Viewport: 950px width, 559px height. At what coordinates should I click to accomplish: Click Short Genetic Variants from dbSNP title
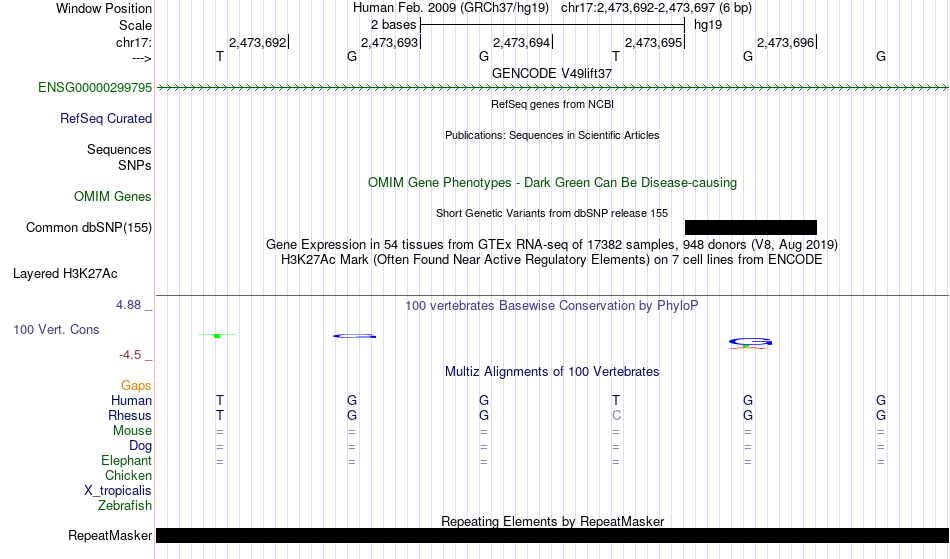point(552,213)
